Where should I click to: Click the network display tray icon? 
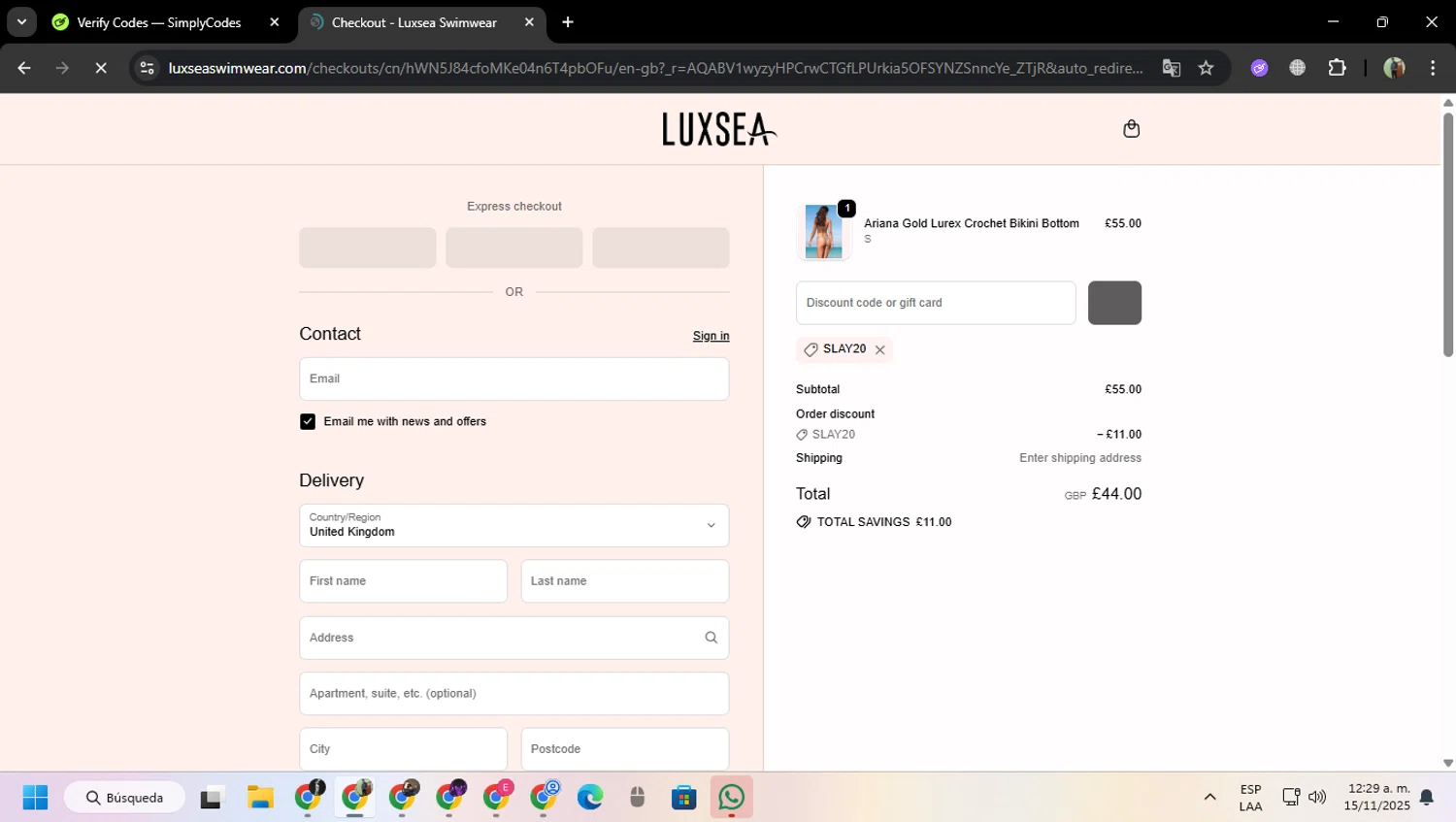(1291, 798)
